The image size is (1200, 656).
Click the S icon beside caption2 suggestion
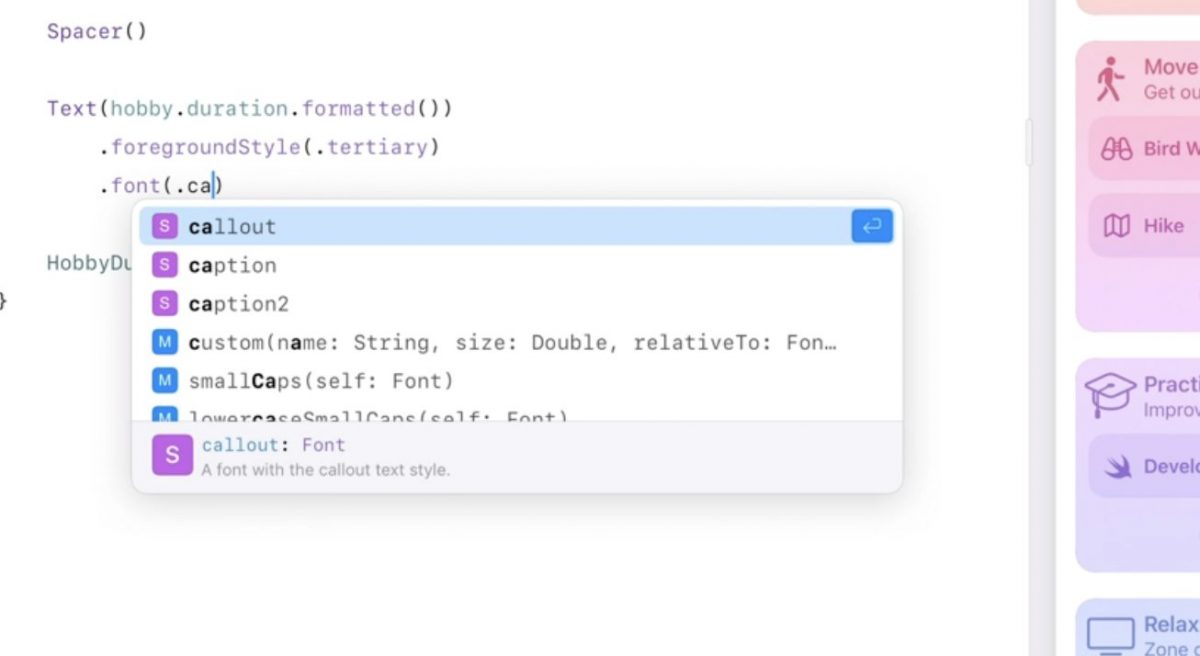tap(164, 303)
